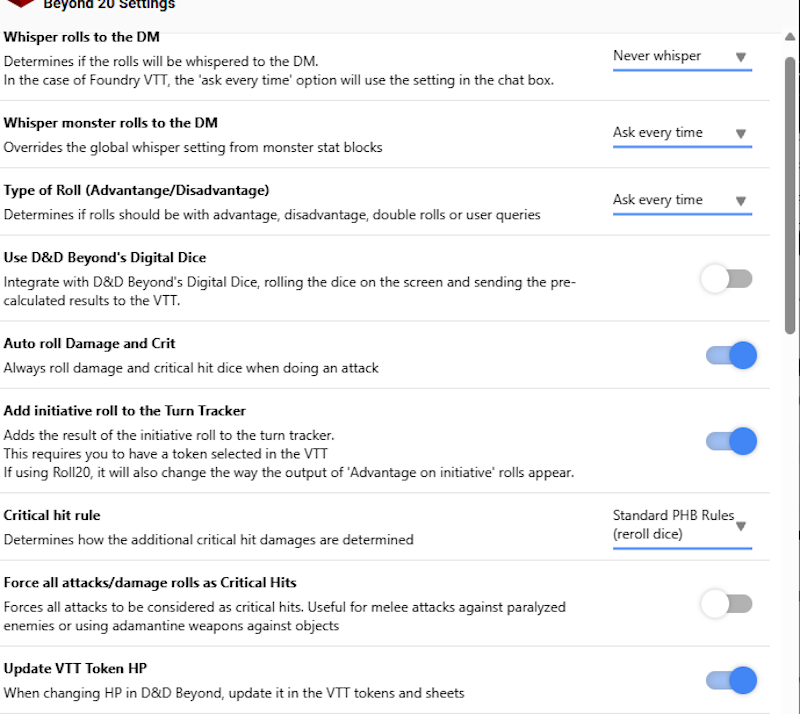The width and height of the screenshot is (800, 714).
Task: Click the "Critical hit rule" label text
Action: point(52,516)
